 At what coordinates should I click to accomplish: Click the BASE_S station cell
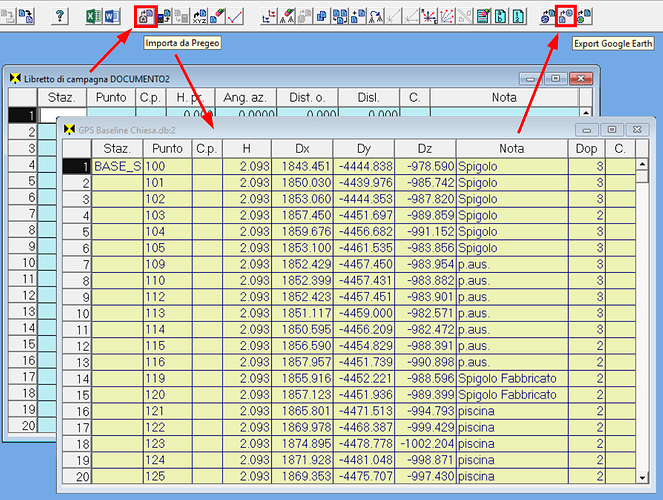click(117, 166)
